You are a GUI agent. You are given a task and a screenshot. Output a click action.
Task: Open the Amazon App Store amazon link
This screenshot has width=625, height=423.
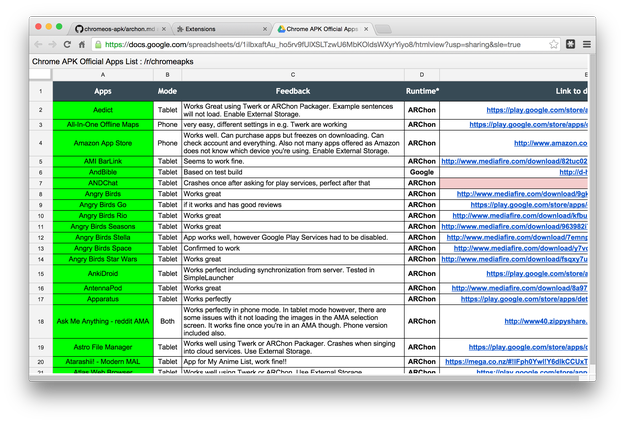[550, 143]
